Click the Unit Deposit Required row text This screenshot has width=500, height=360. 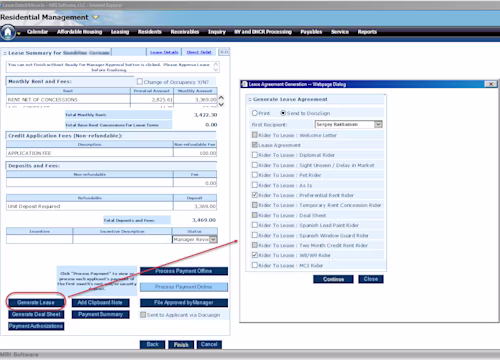34,206
